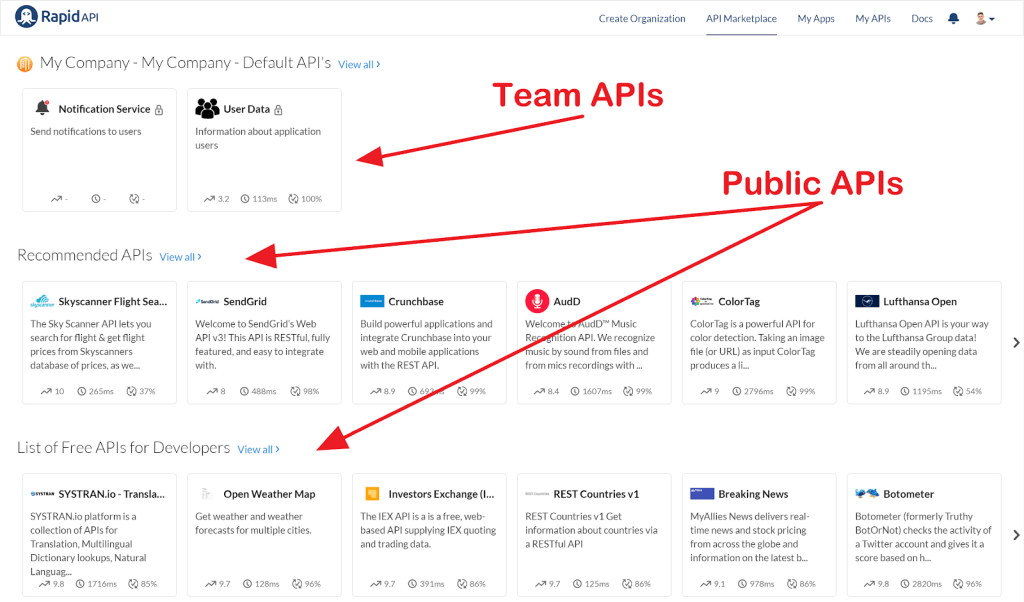
Task: Open the SYSTRAN.io Translation API title
Action: [x=112, y=494]
